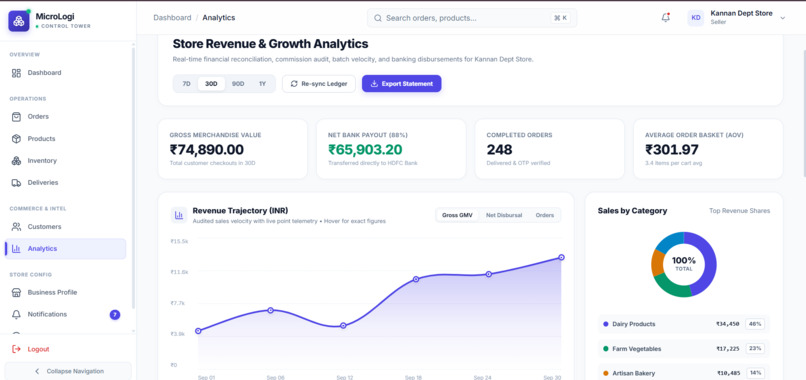
Task: Open Dashboard from the sidebar
Action: click(65, 73)
